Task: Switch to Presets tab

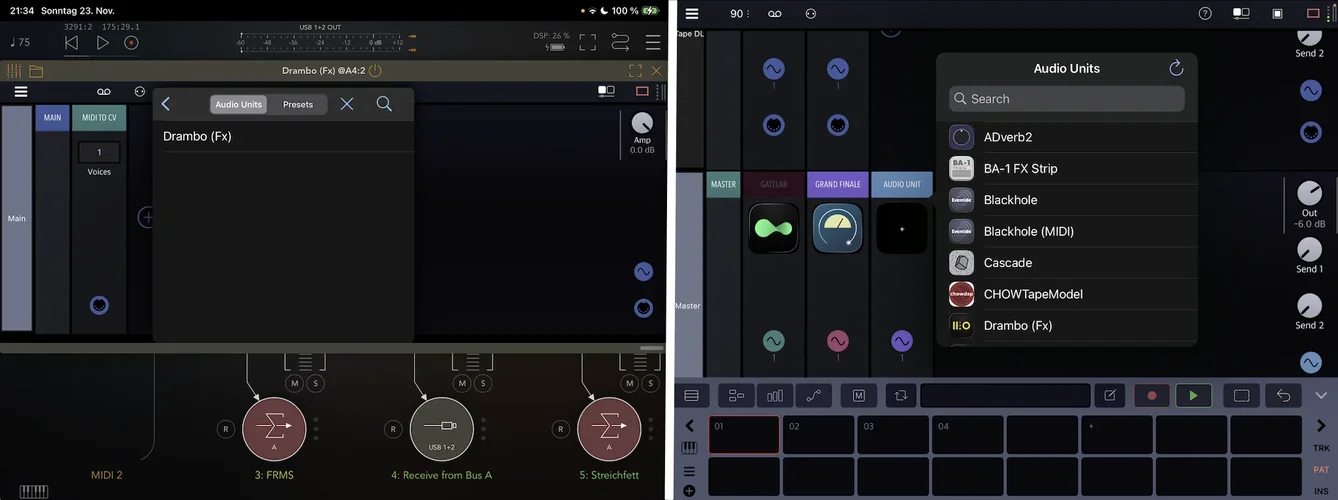Action: pos(298,104)
